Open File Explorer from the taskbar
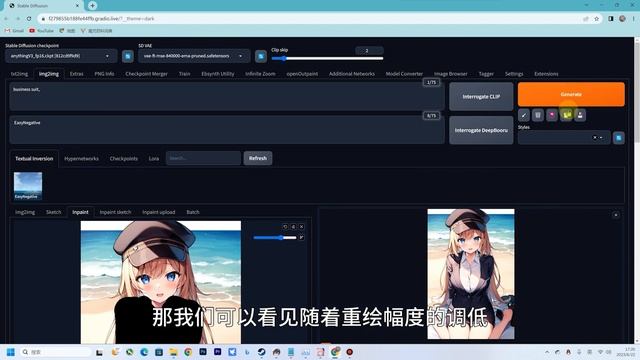This screenshot has width=640, height=360. (x=173, y=352)
